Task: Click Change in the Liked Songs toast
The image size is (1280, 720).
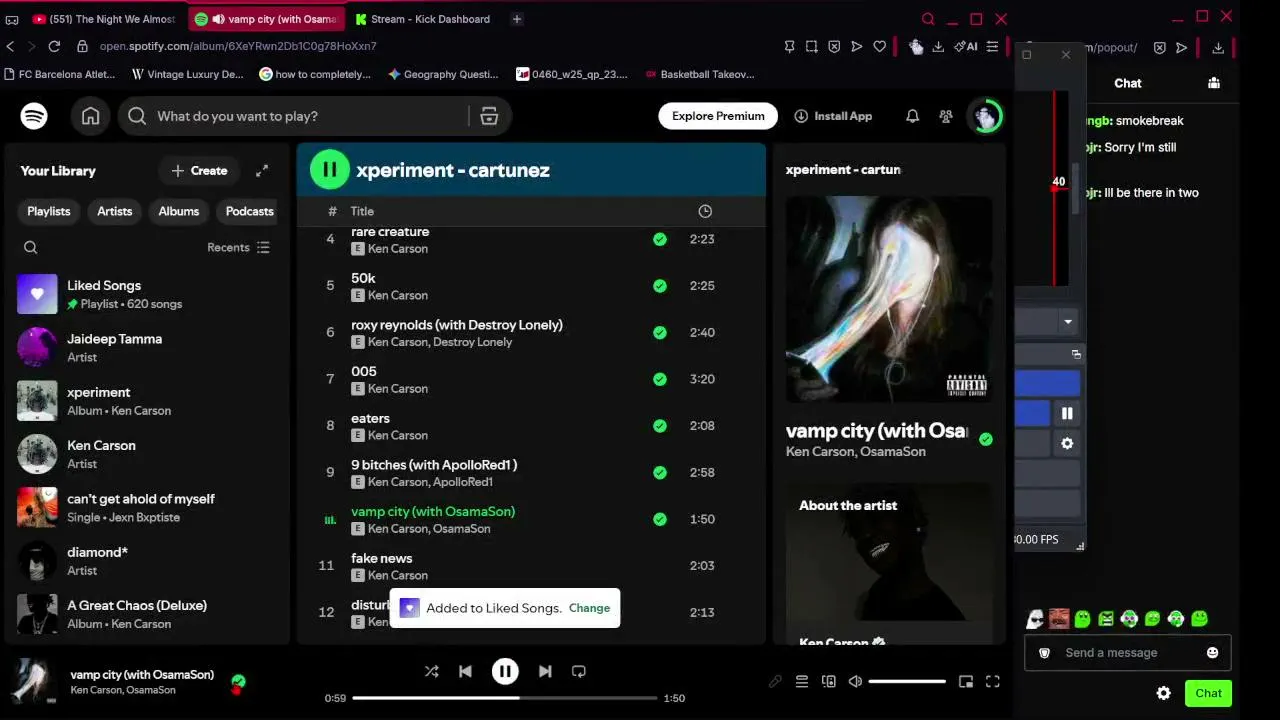Action: [x=589, y=608]
